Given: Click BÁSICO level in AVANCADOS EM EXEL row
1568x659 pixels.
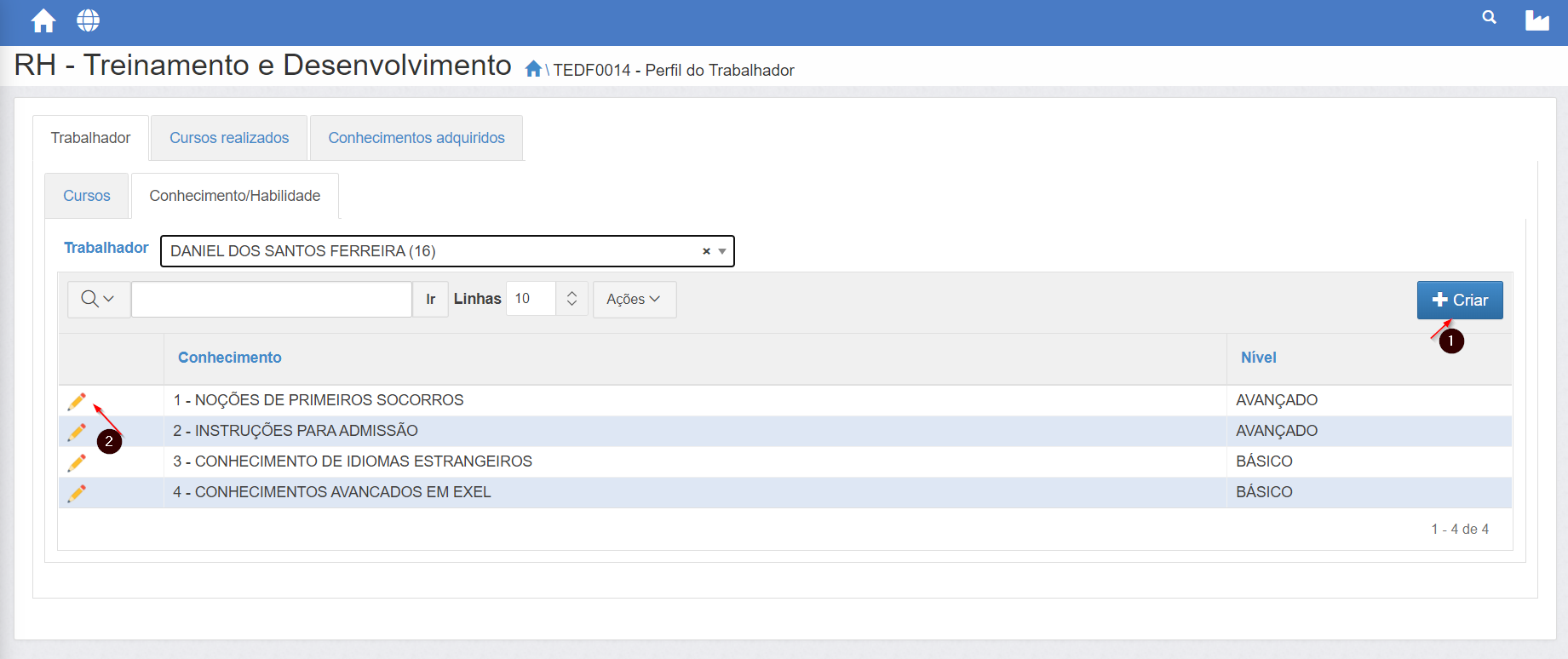Looking at the screenshot, I should pyautogui.click(x=1264, y=492).
